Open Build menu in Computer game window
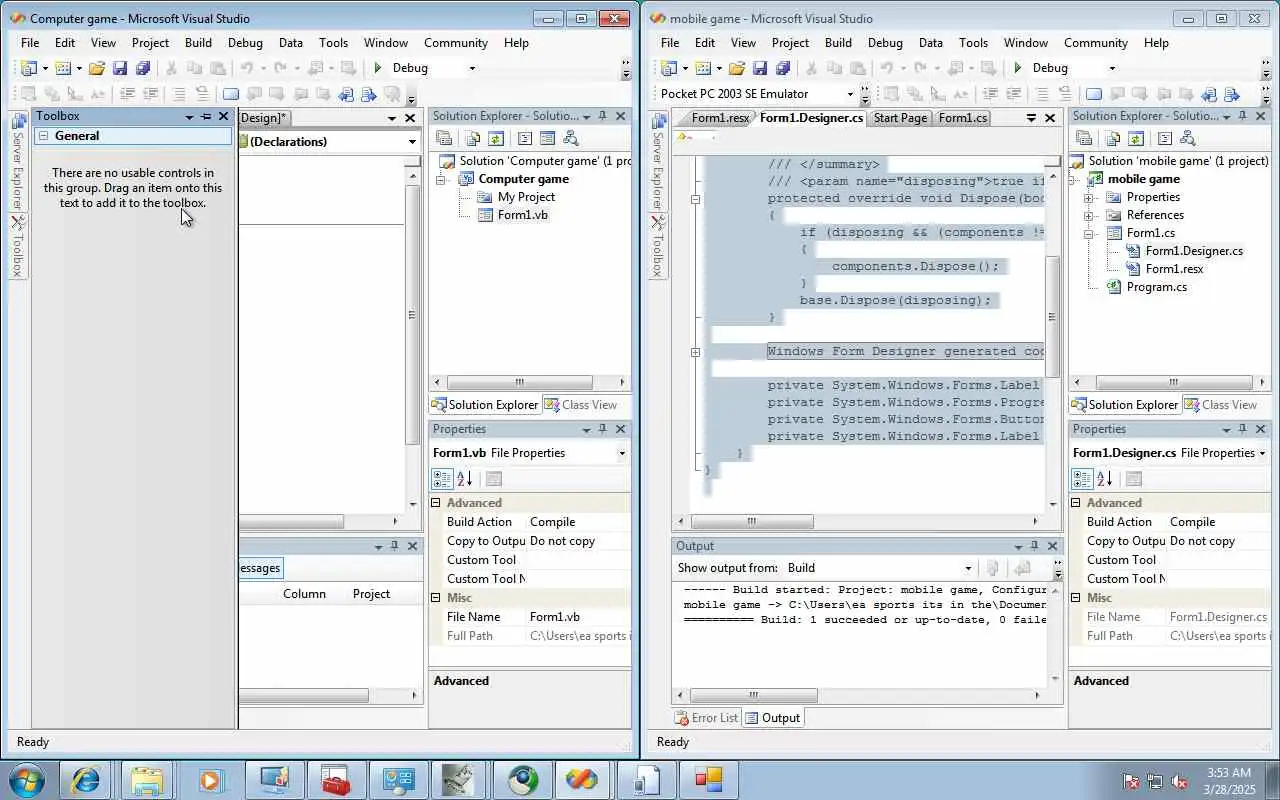 (198, 43)
